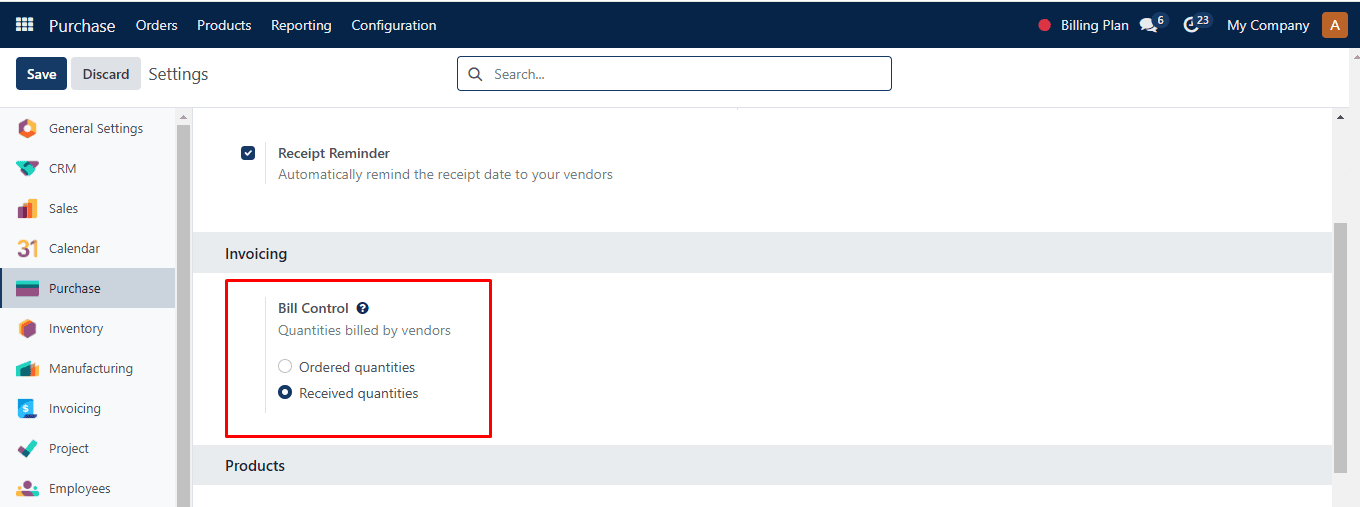This screenshot has height=507, width=1360.
Task: Click the CRM sidebar icon
Action: pyautogui.click(x=27, y=168)
